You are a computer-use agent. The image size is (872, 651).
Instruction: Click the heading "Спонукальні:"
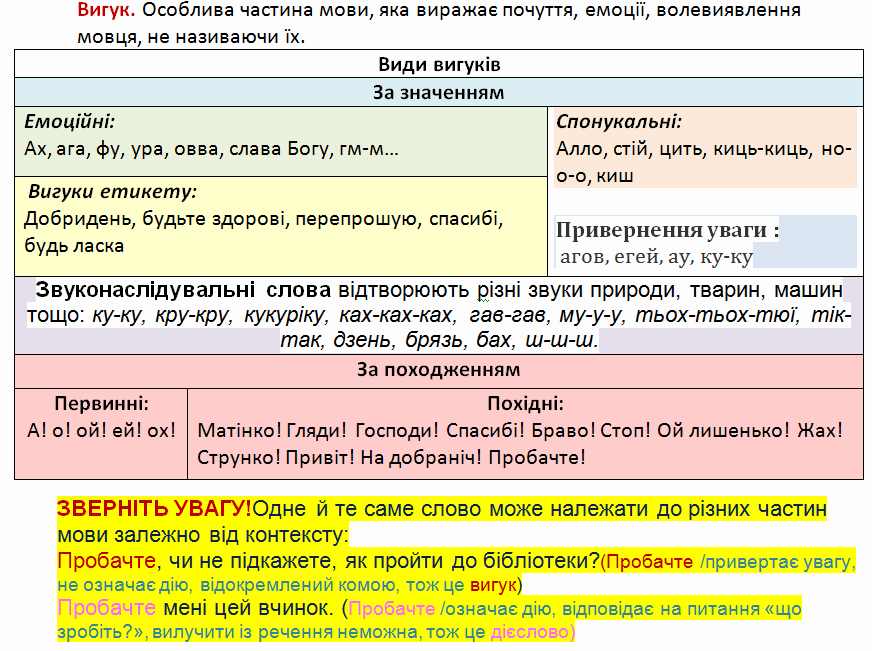618,121
